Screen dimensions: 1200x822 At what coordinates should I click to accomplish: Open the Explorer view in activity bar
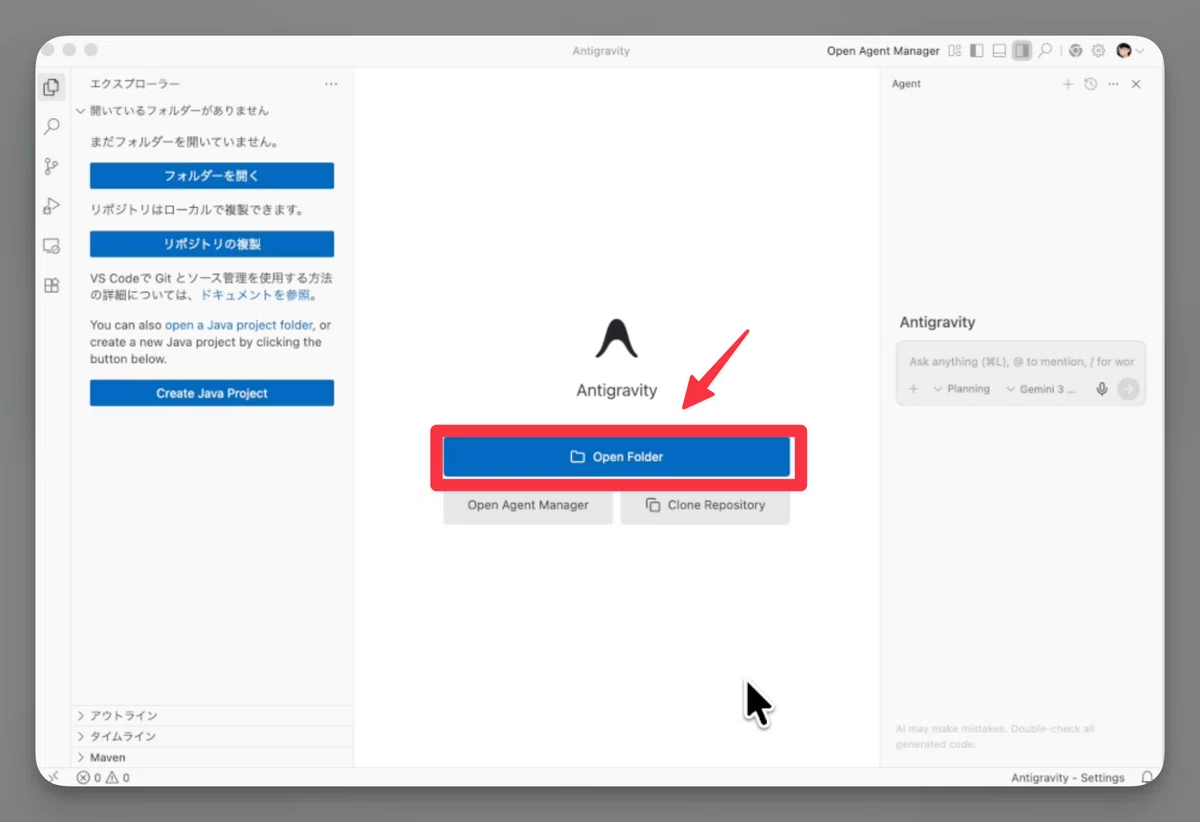click(x=52, y=88)
